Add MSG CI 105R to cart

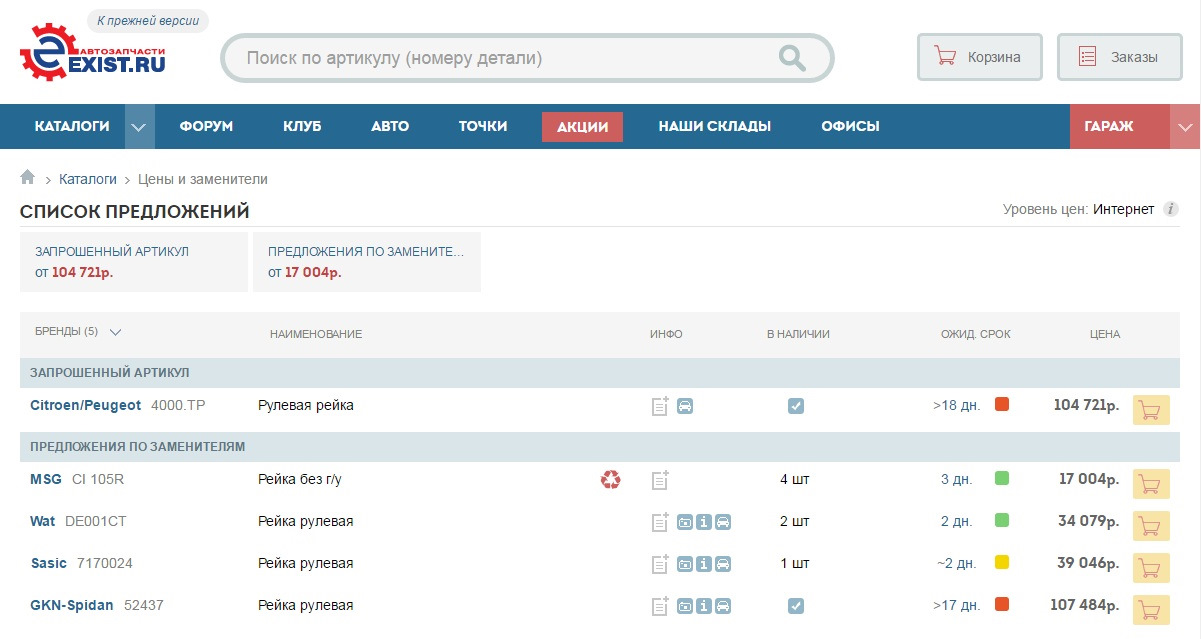tap(1150, 484)
